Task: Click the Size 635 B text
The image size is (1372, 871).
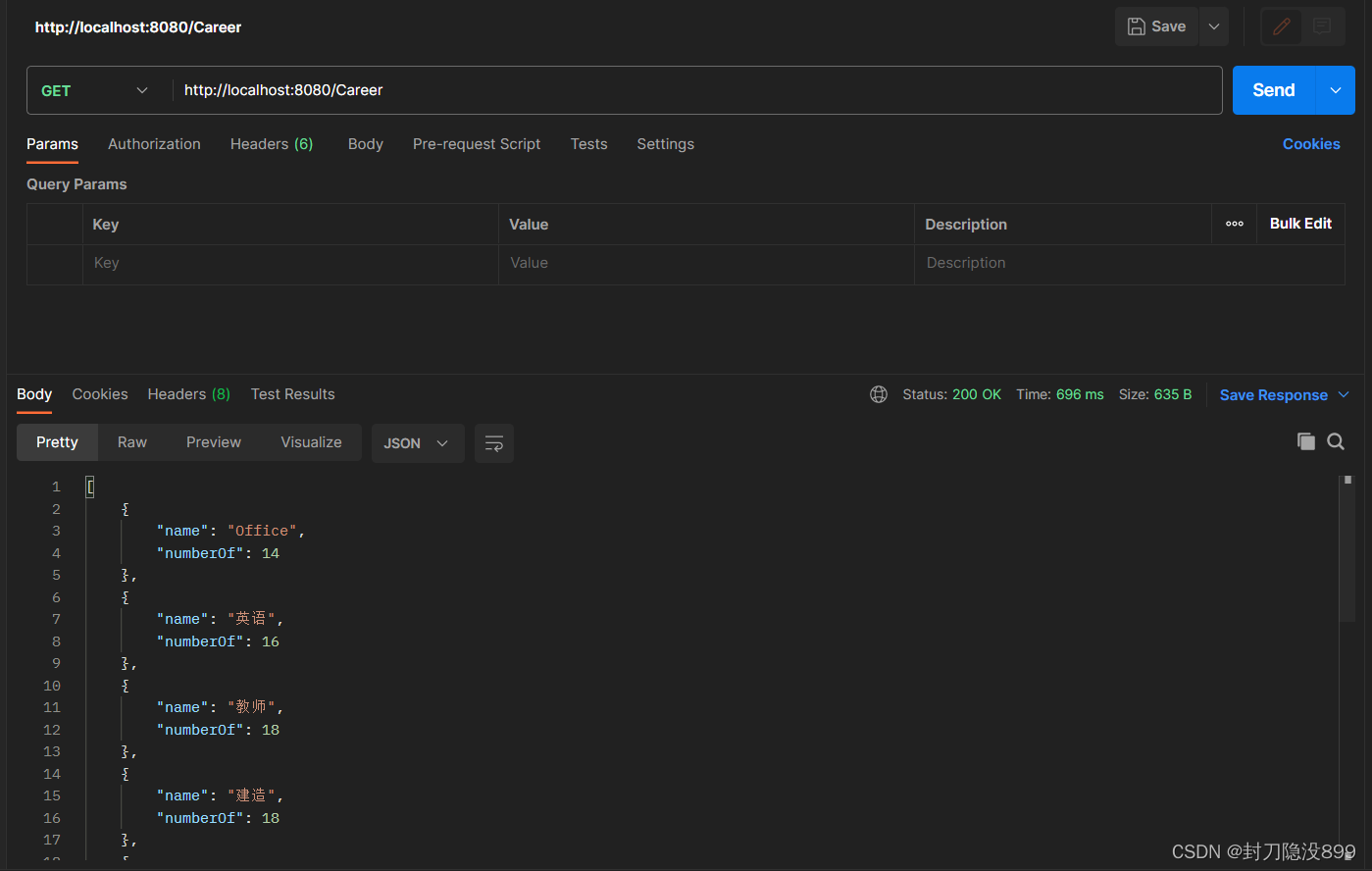Action: (1155, 394)
